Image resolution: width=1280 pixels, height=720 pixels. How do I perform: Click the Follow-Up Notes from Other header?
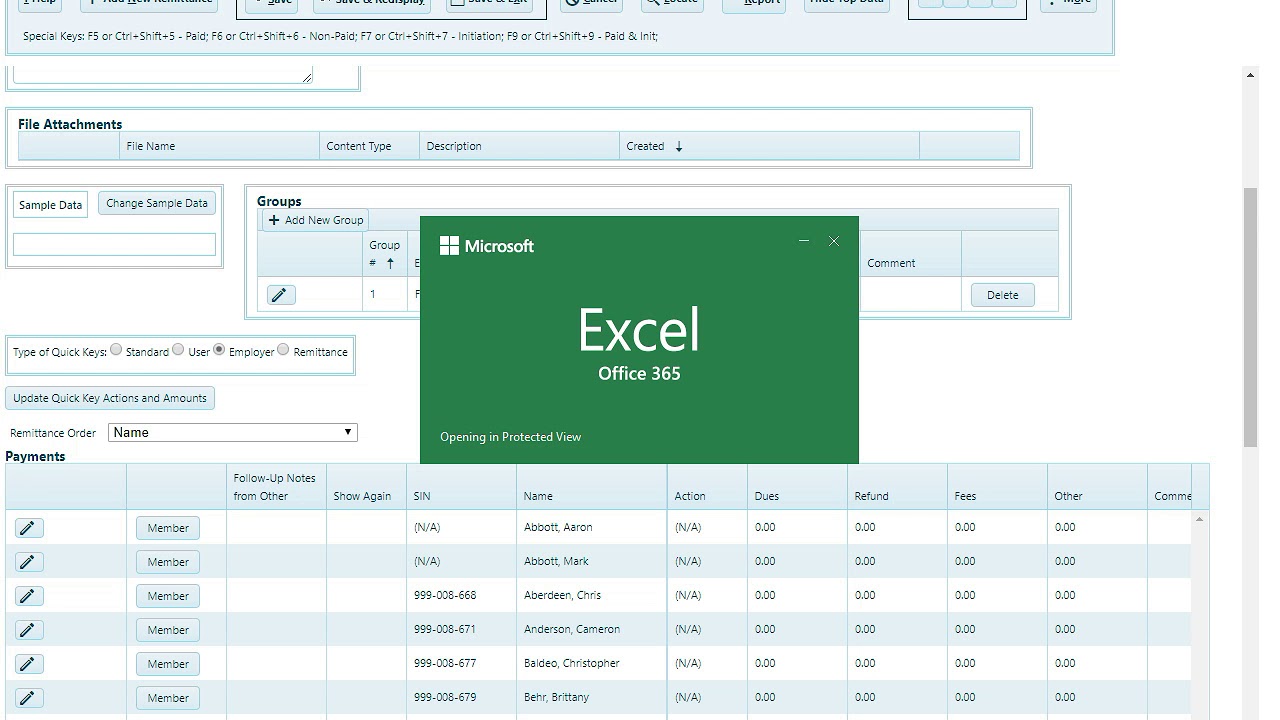click(x=275, y=487)
